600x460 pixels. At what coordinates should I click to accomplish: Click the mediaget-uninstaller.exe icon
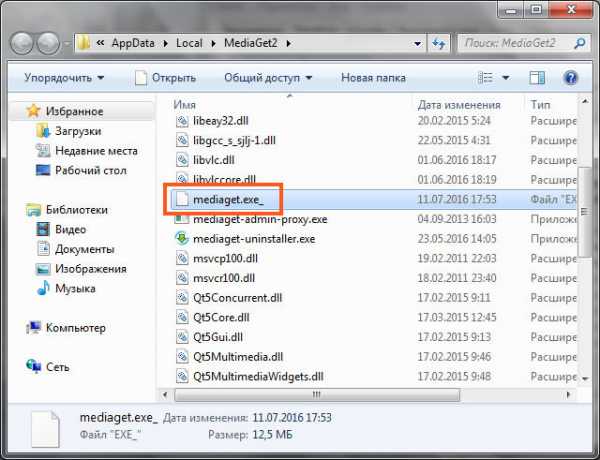182,238
